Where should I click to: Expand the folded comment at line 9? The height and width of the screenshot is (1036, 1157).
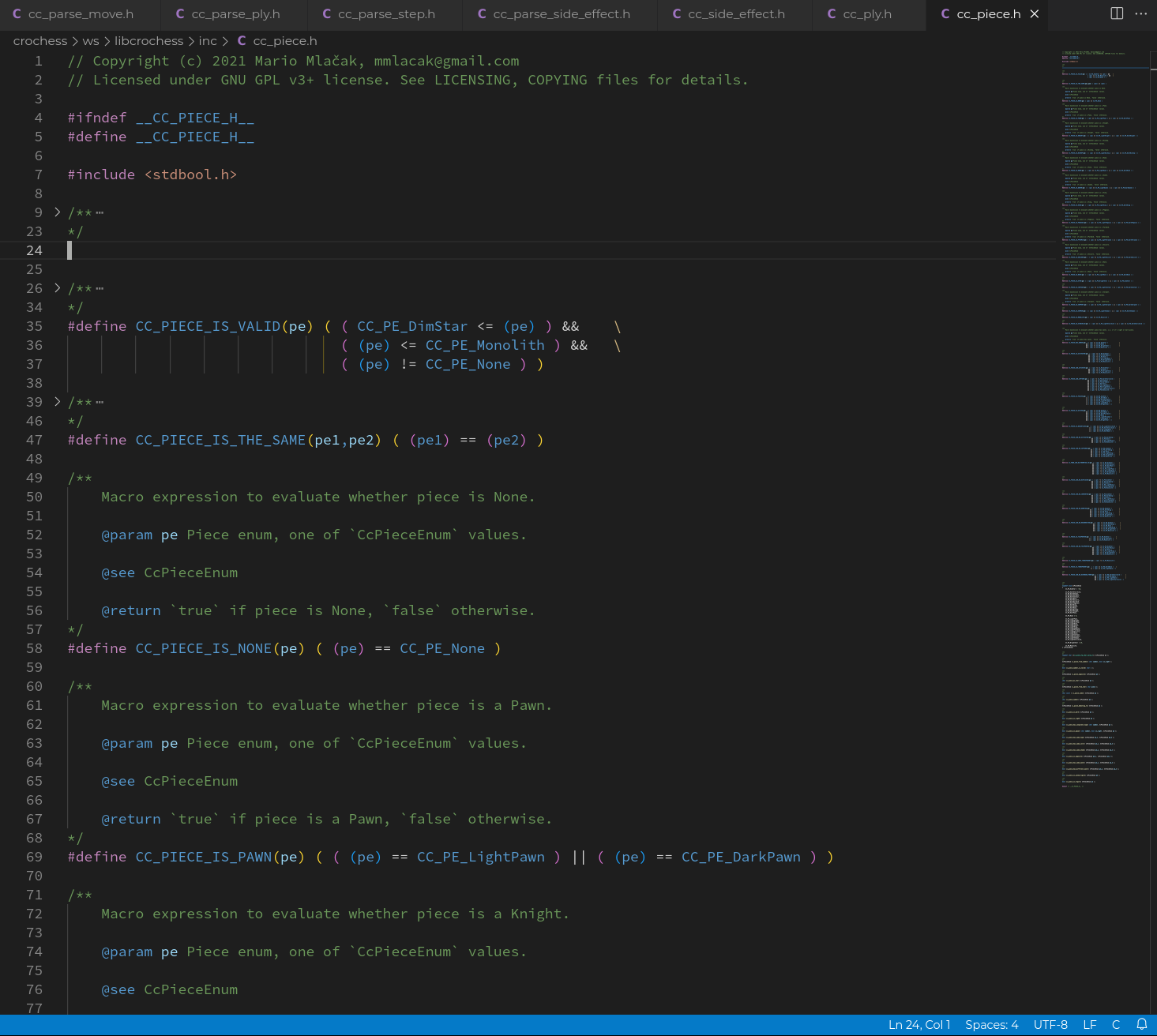tap(56, 212)
